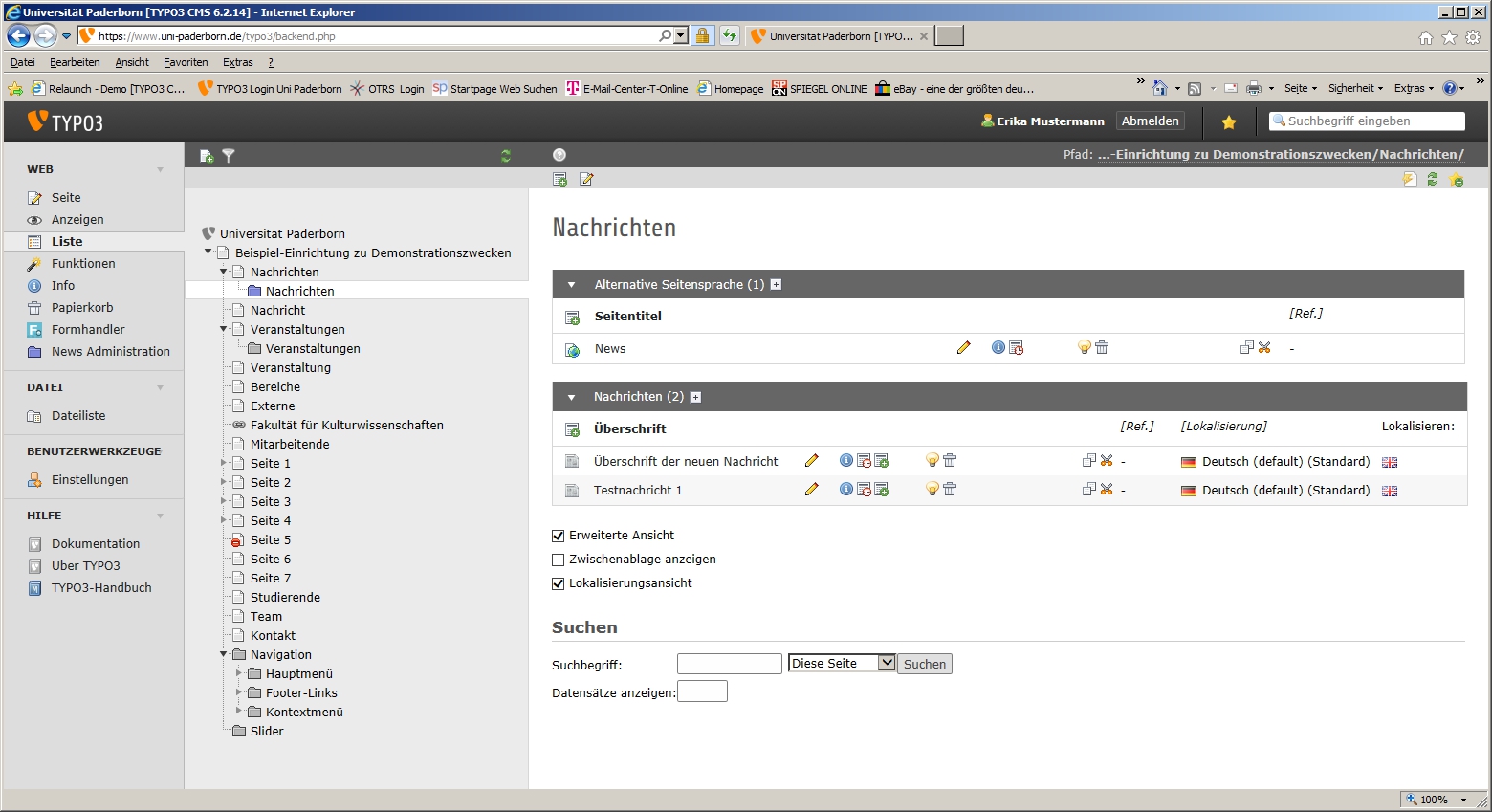Click the 'Suchbegriff eingeben' search field

[1367, 121]
